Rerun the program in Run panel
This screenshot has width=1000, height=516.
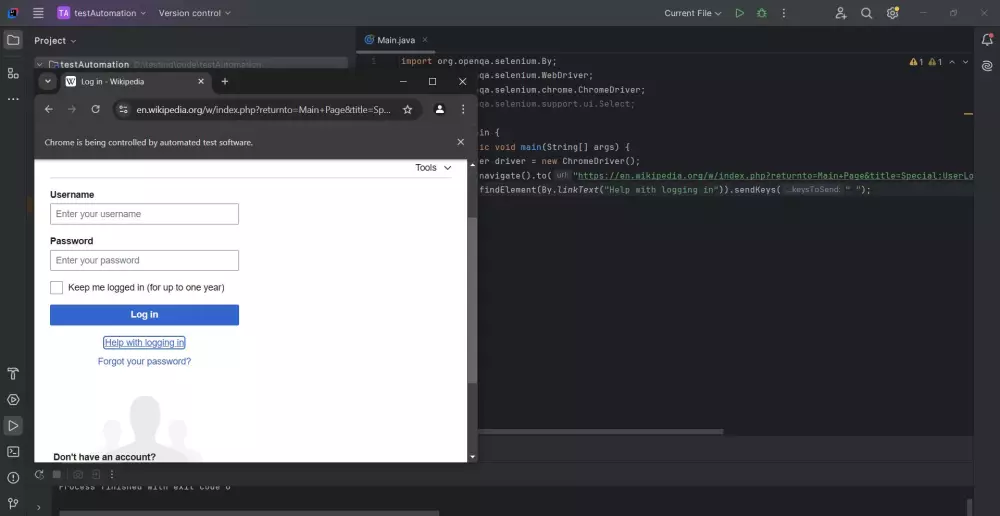pyautogui.click(x=39, y=475)
